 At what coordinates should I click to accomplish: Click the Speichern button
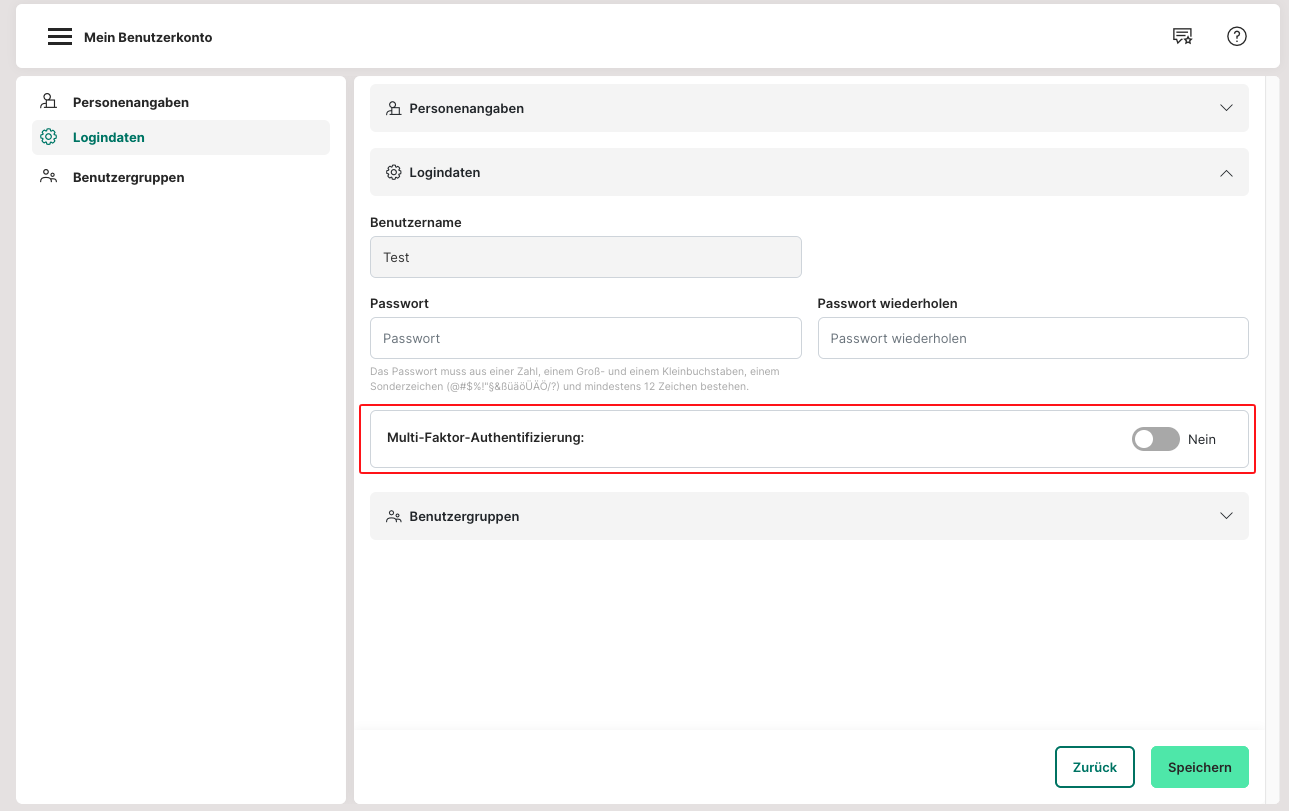coord(1199,767)
